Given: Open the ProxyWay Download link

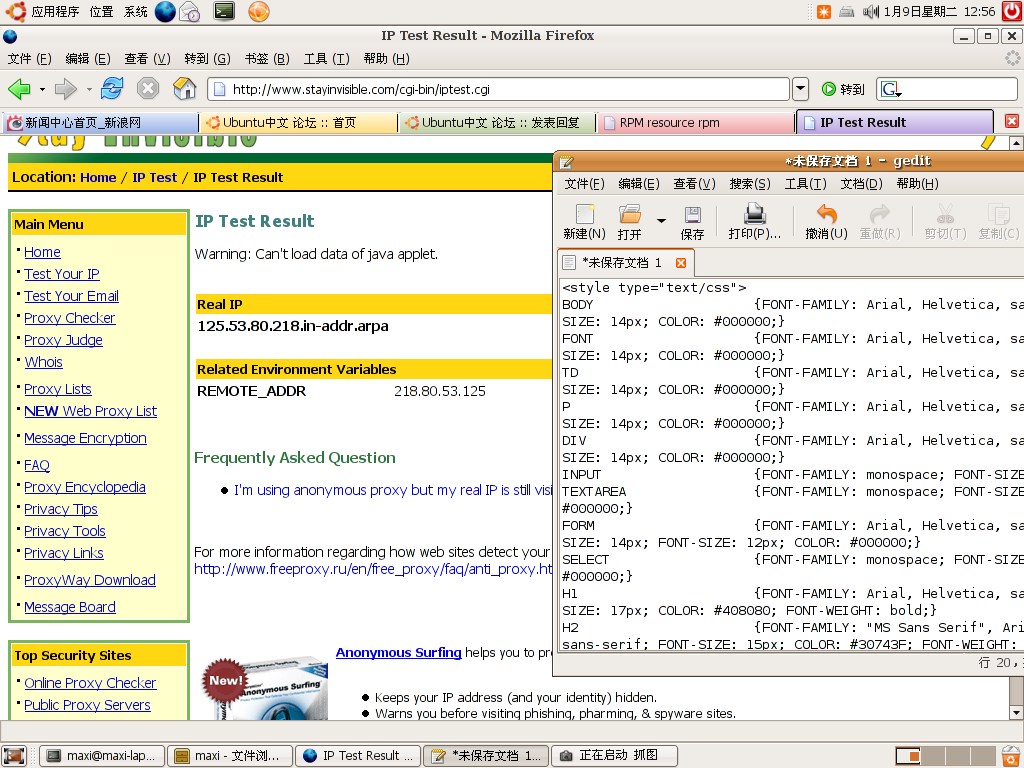Looking at the screenshot, I should click(90, 580).
